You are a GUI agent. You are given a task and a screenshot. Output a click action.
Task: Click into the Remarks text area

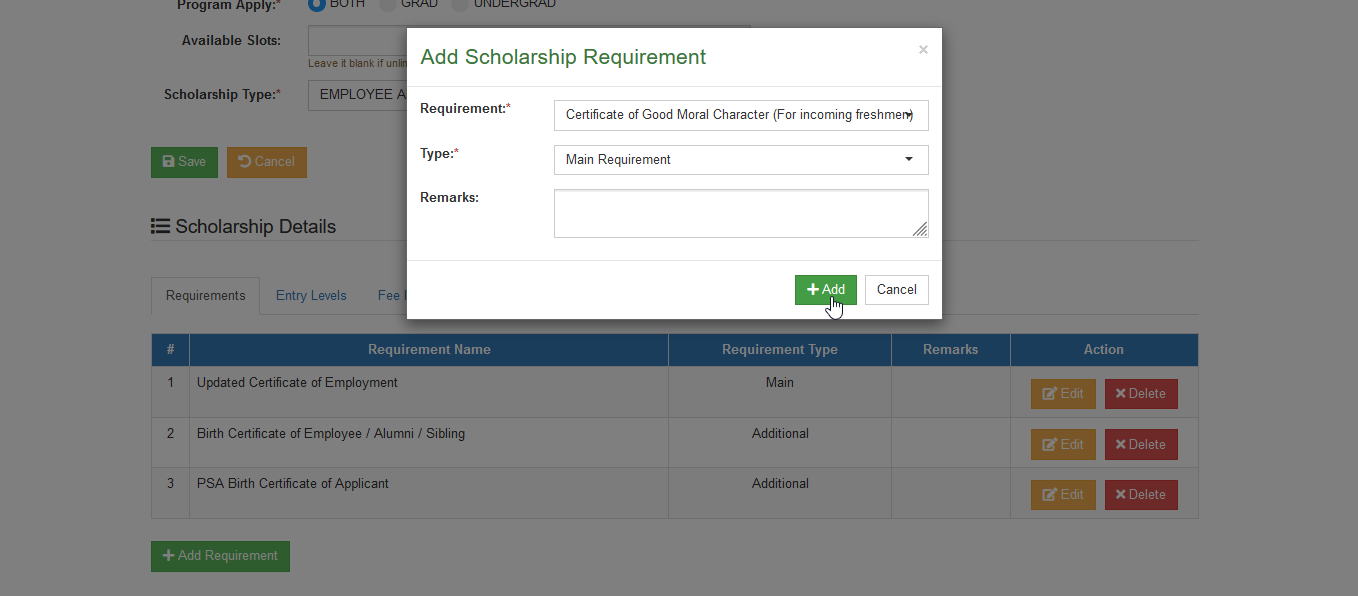[741, 213]
